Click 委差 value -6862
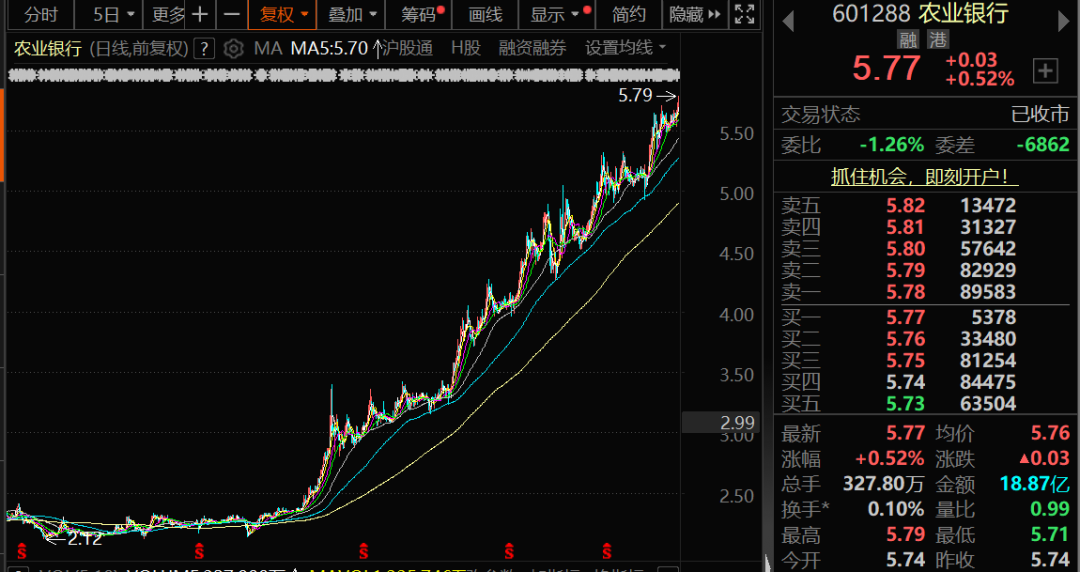 pos(1043,144)
